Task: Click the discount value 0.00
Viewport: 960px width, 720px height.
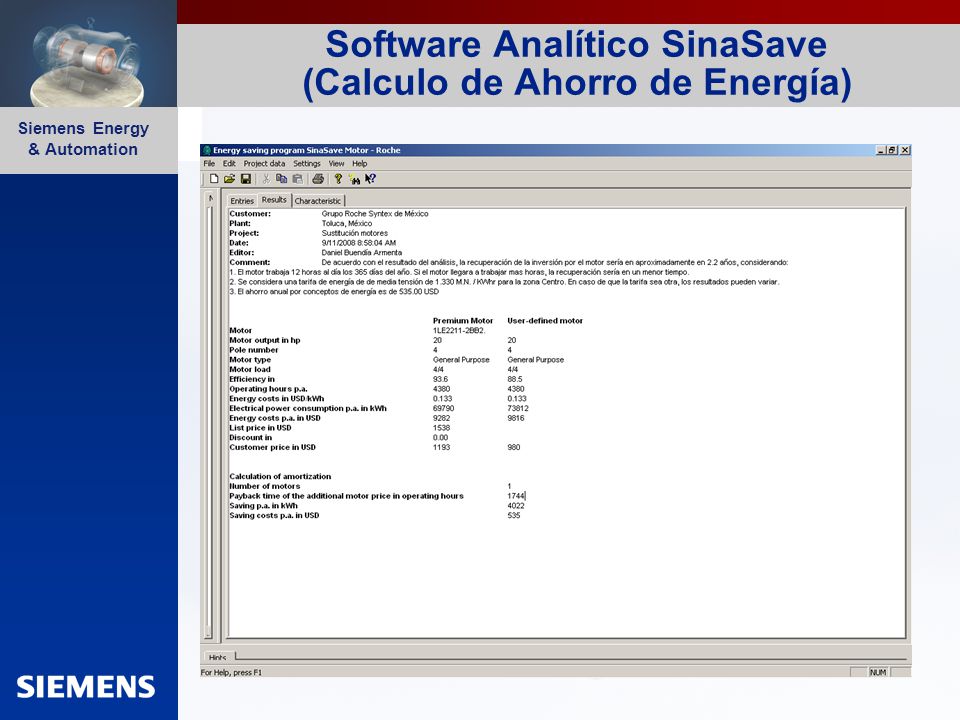Action: [440, 438]
